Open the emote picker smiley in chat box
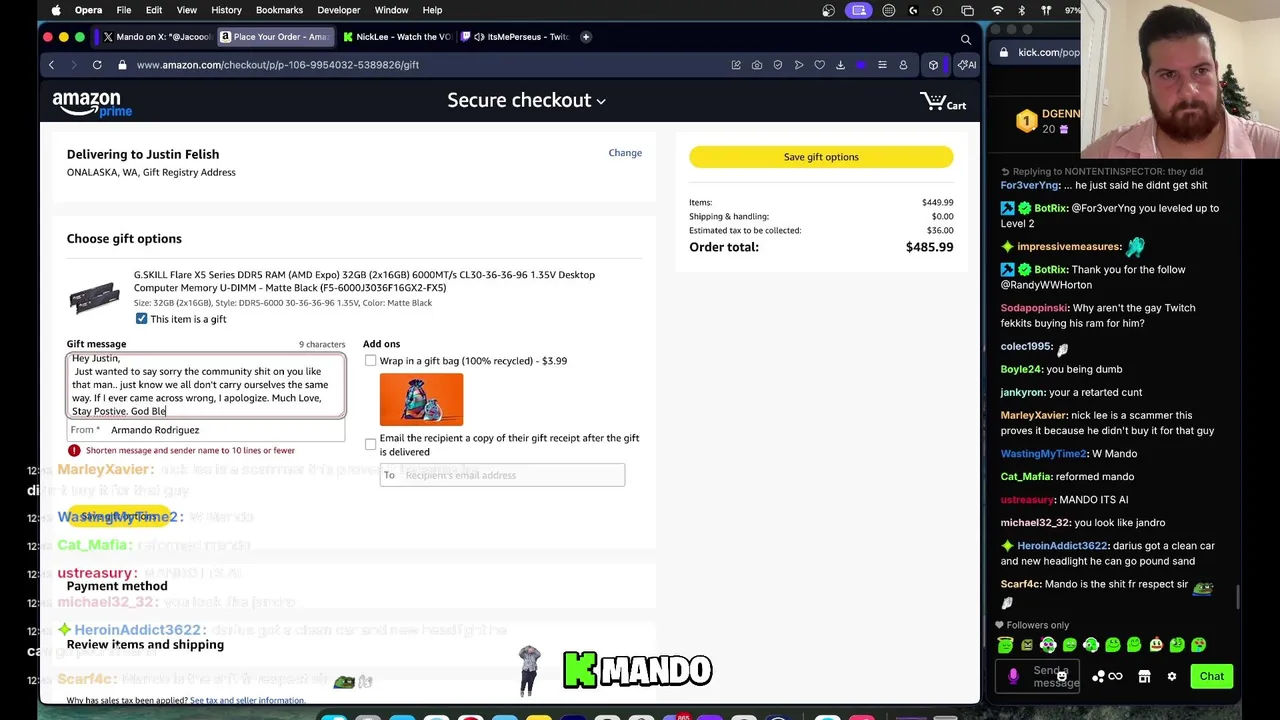The width and height of the screenshot is (1280, 720). click(x=1062, y=677)
